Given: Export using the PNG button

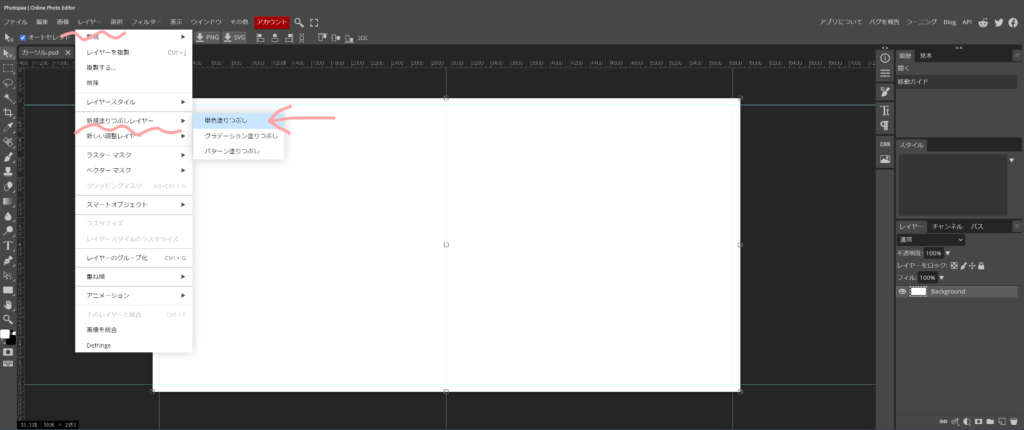Looking at the screenshot, I should coord(207,38).
